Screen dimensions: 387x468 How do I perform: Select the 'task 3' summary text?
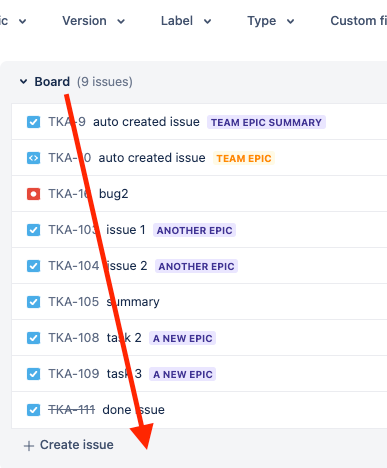click(x=124, y=374)
